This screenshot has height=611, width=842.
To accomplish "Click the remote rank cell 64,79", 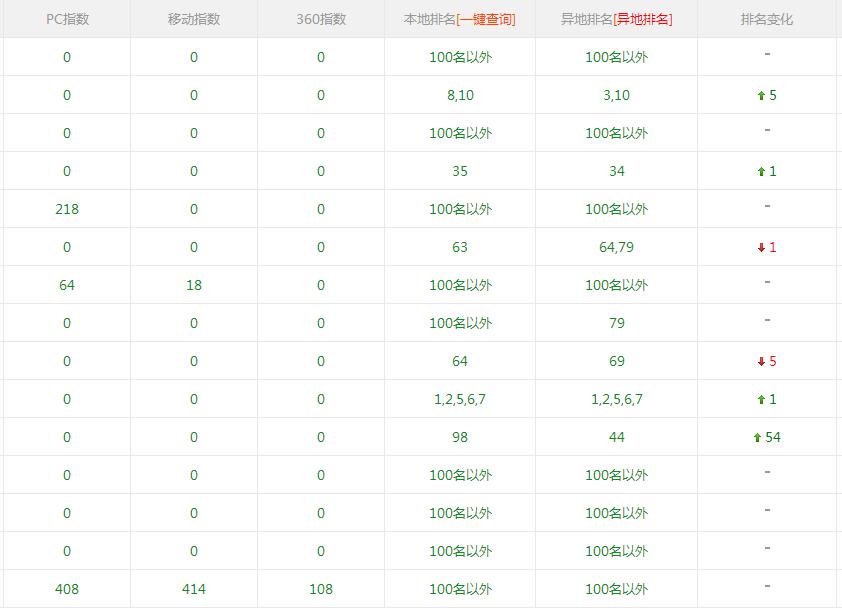I will click(x=616, y=247).
